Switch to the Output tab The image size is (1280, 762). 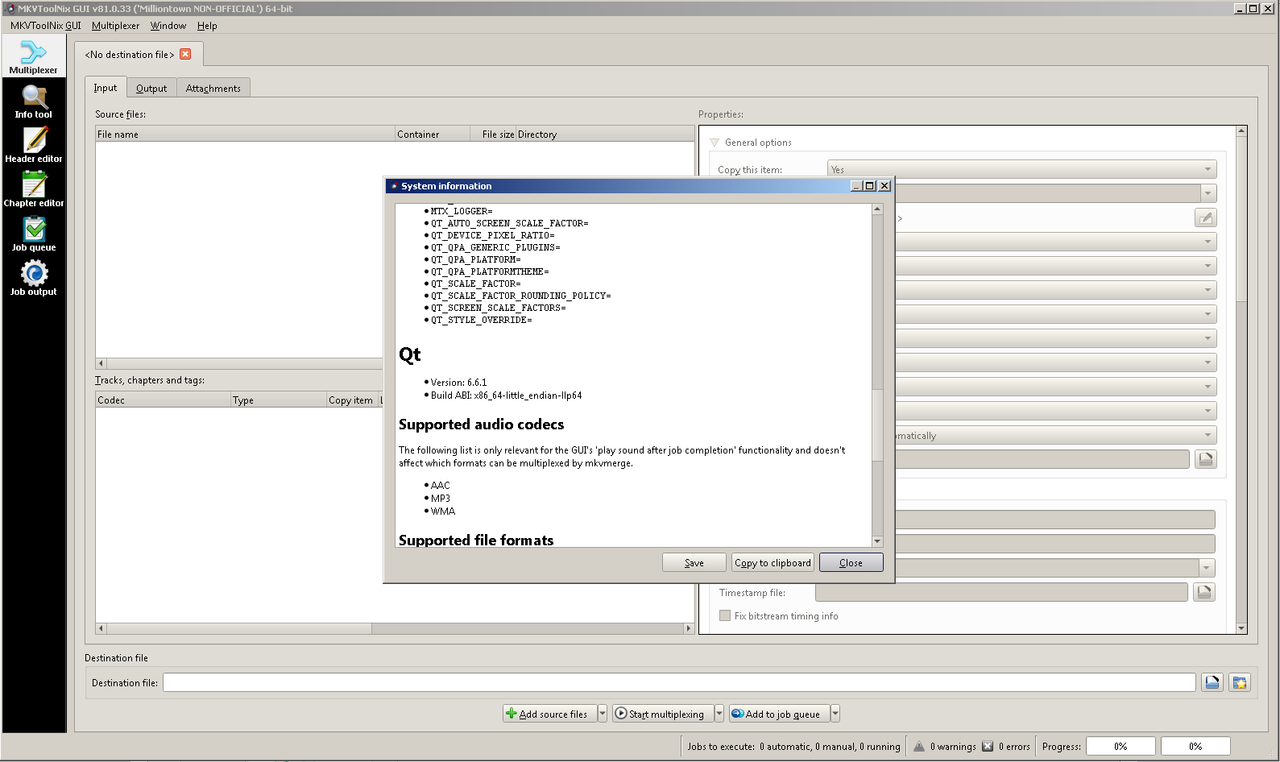coord(151,88)
